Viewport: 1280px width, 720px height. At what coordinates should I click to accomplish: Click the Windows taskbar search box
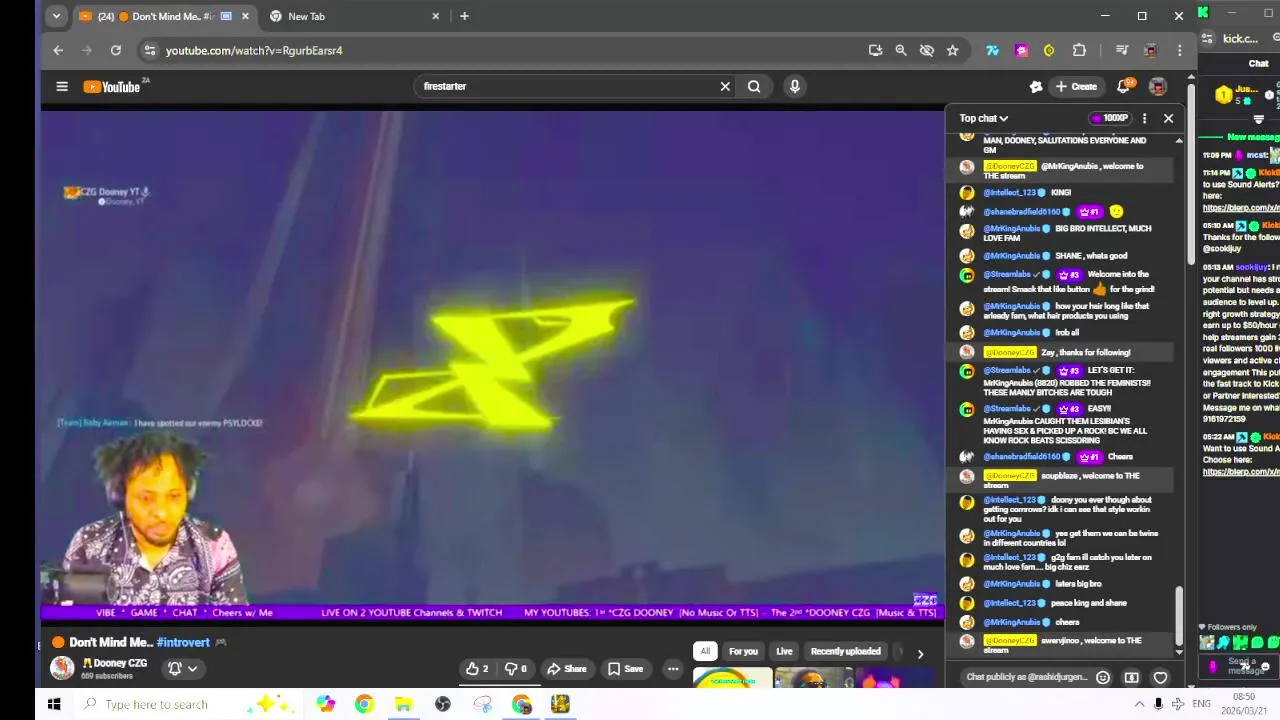188,704
